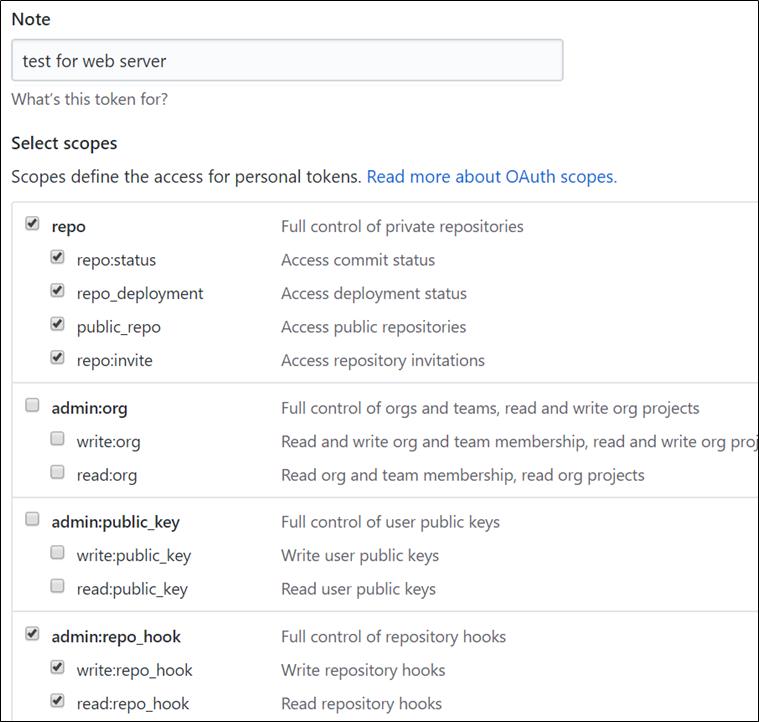Uncheck repo:invite scope
This screenshot has height=722, width=759.
click(x=57, y=358)
